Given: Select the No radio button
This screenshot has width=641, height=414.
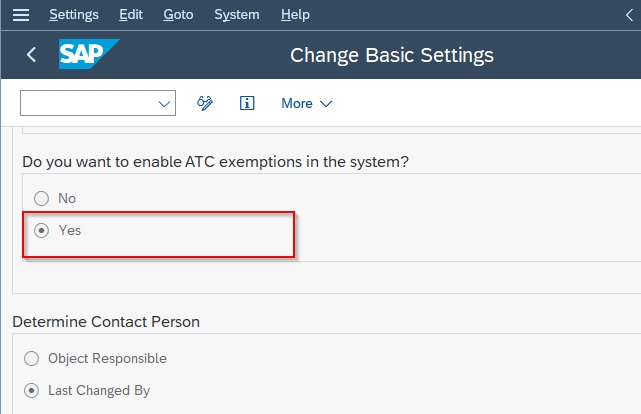Looking at the screenshot, I should tap(41, 198).
